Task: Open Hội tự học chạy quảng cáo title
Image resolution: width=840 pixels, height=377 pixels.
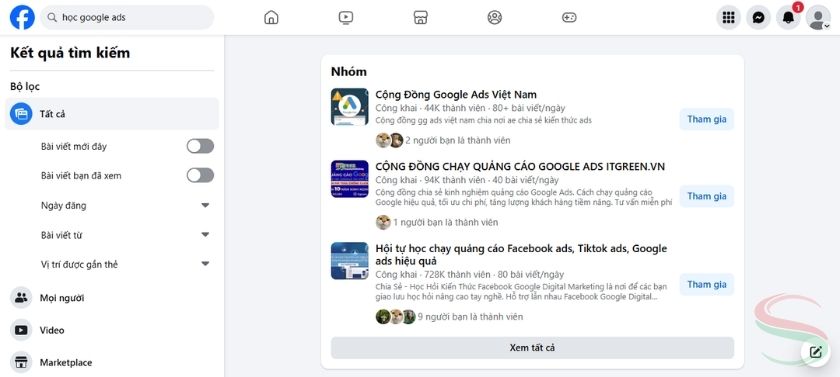Action: coord(521,254)
